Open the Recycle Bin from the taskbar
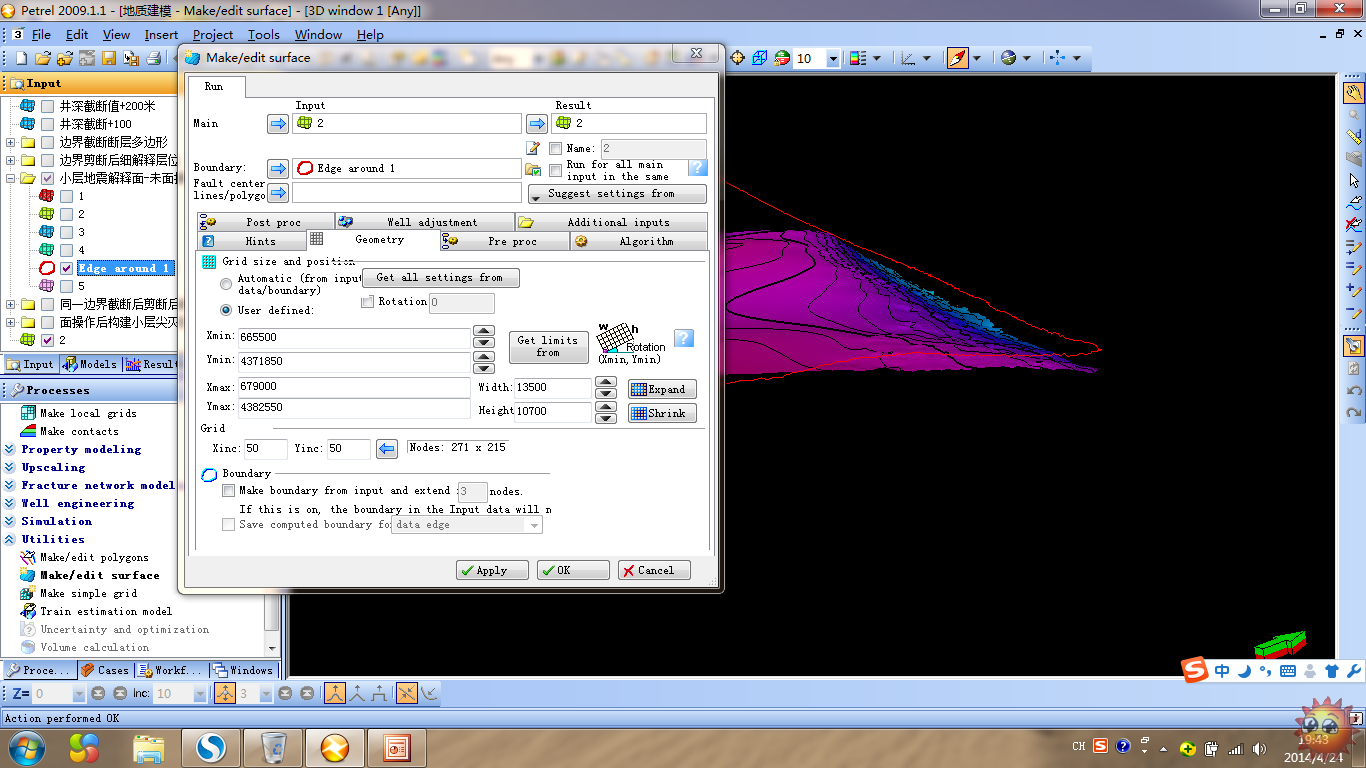 tap(272, 747)
